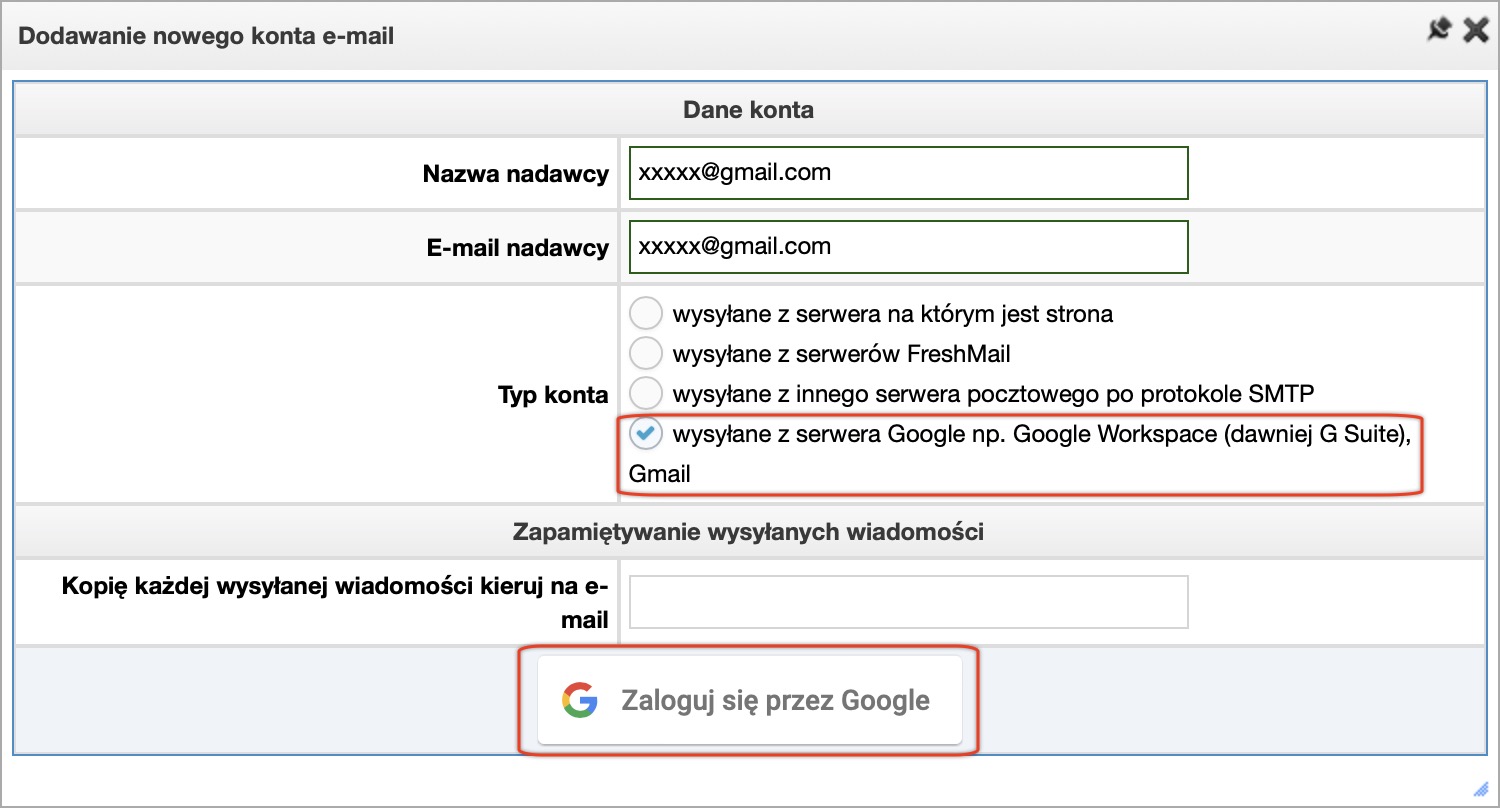Select the FreshMail servers radio button
Image resolution: width=1500 pixels, height=808 pixels.
[645, 353]
